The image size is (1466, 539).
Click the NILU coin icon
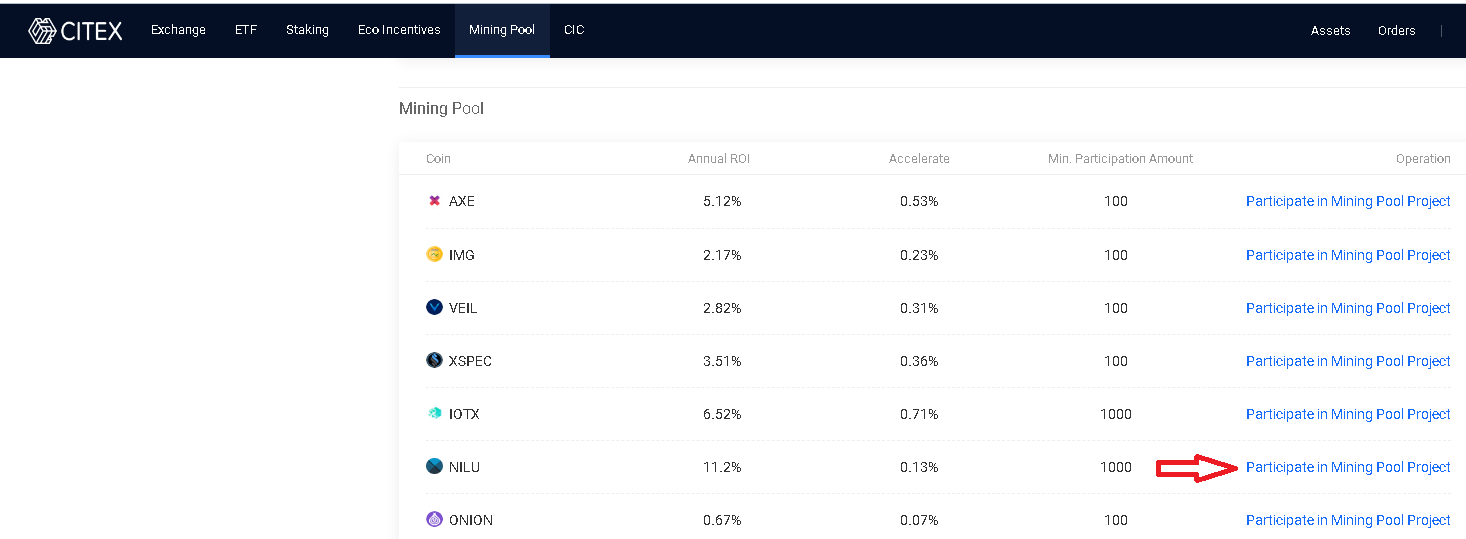434,466
